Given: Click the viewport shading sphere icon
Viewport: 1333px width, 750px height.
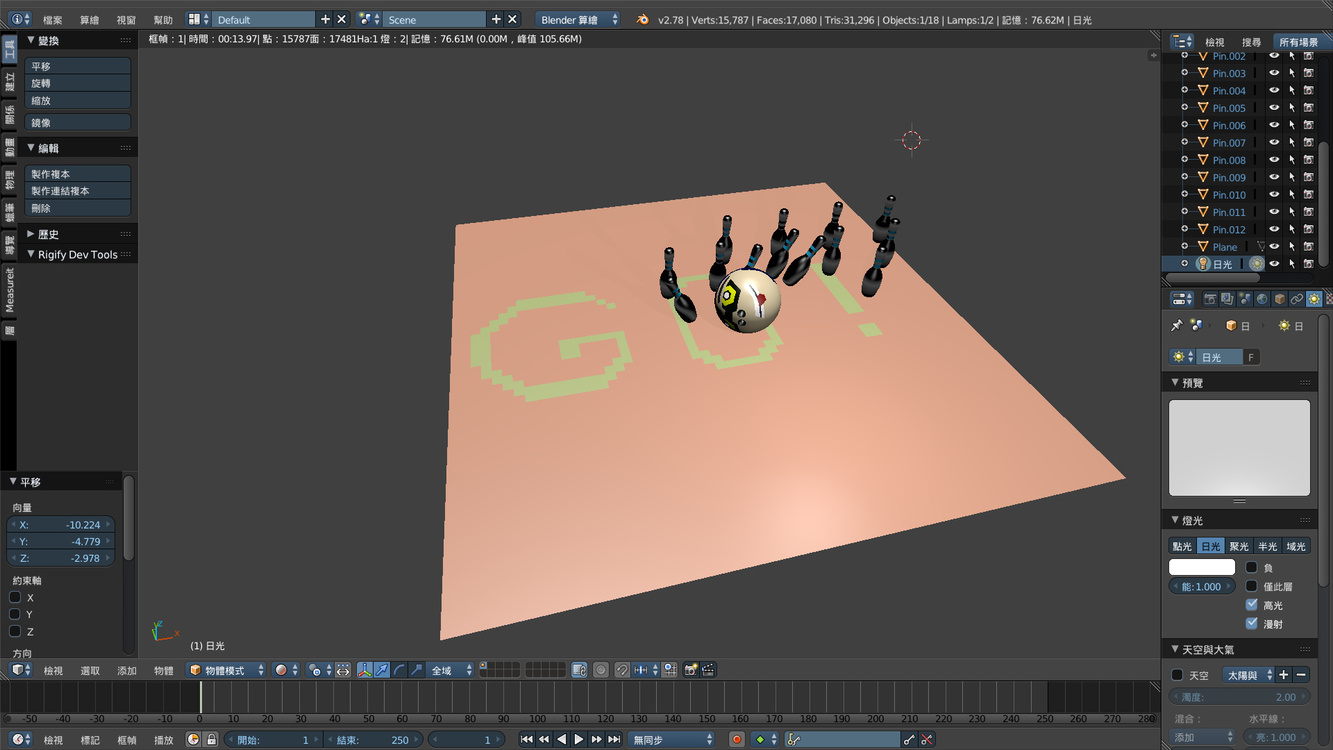Looking at the screenshot, I should pyautogui.click(x=281, y=671).
